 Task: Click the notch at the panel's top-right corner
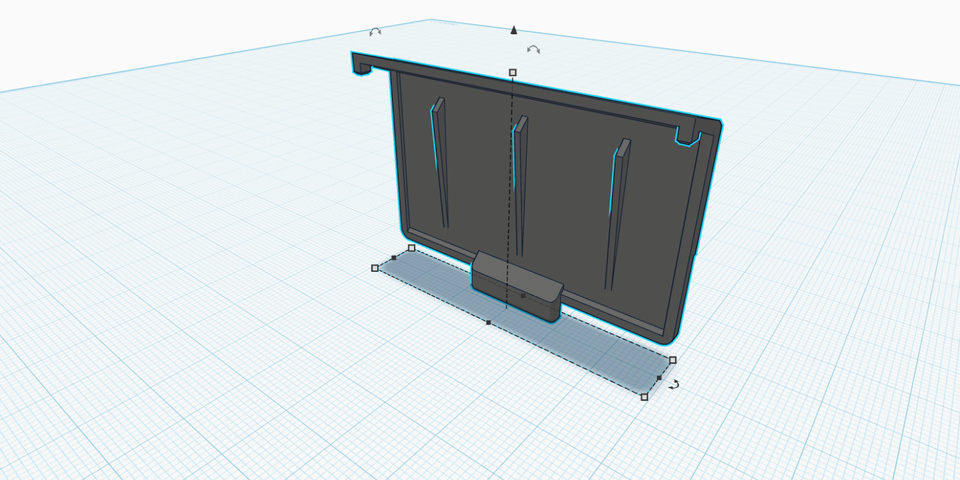[688, 135]
